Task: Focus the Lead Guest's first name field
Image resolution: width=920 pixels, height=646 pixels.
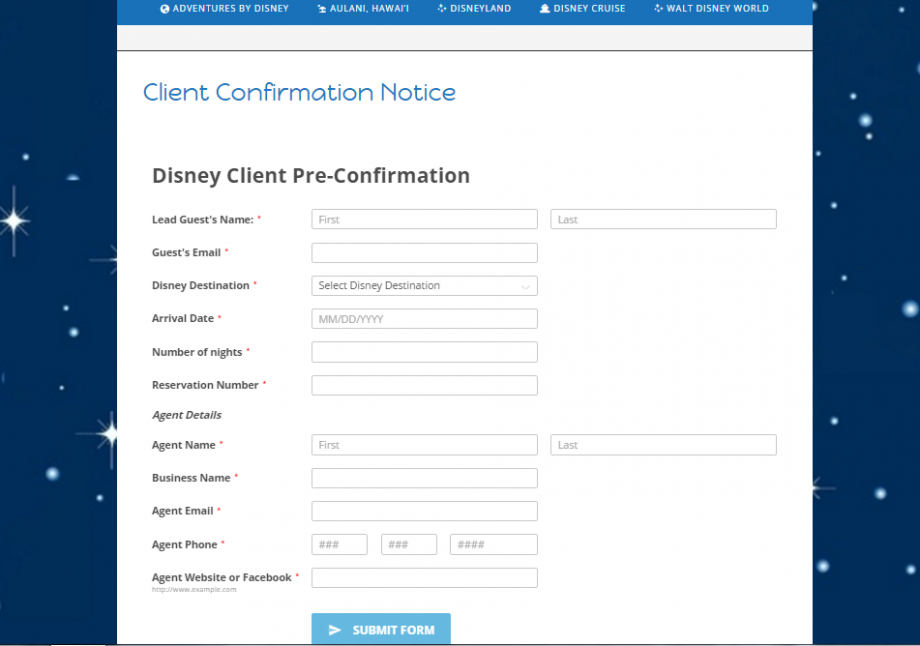Action: click(x=424, y=219)
